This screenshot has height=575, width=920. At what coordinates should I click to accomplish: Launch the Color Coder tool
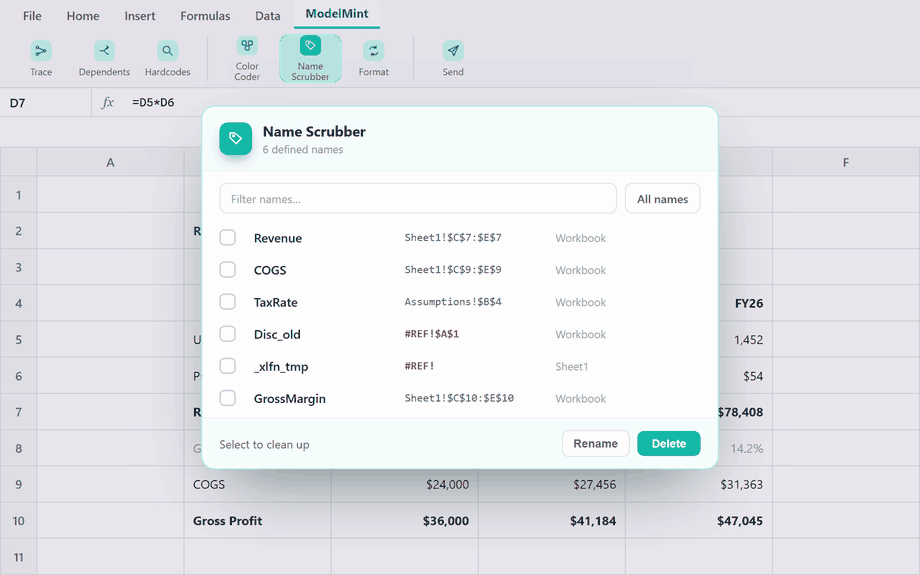(x=247, y=58)
